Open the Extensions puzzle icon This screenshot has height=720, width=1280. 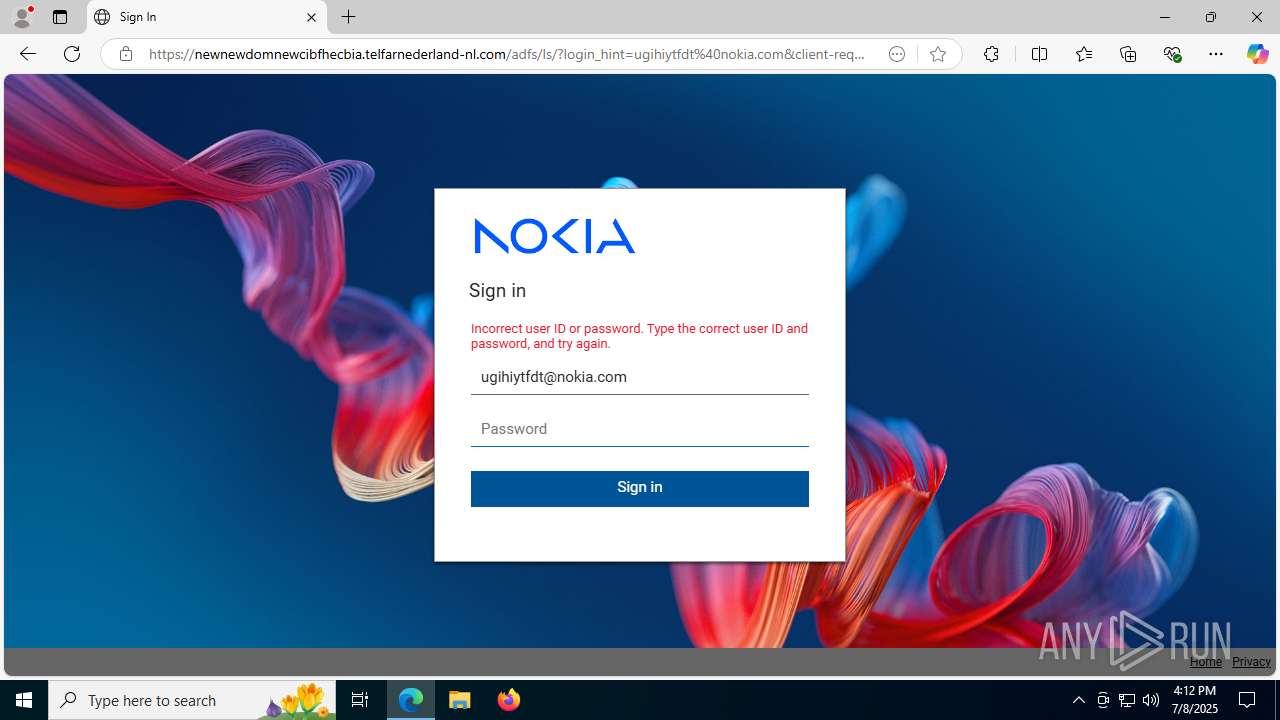991,54
